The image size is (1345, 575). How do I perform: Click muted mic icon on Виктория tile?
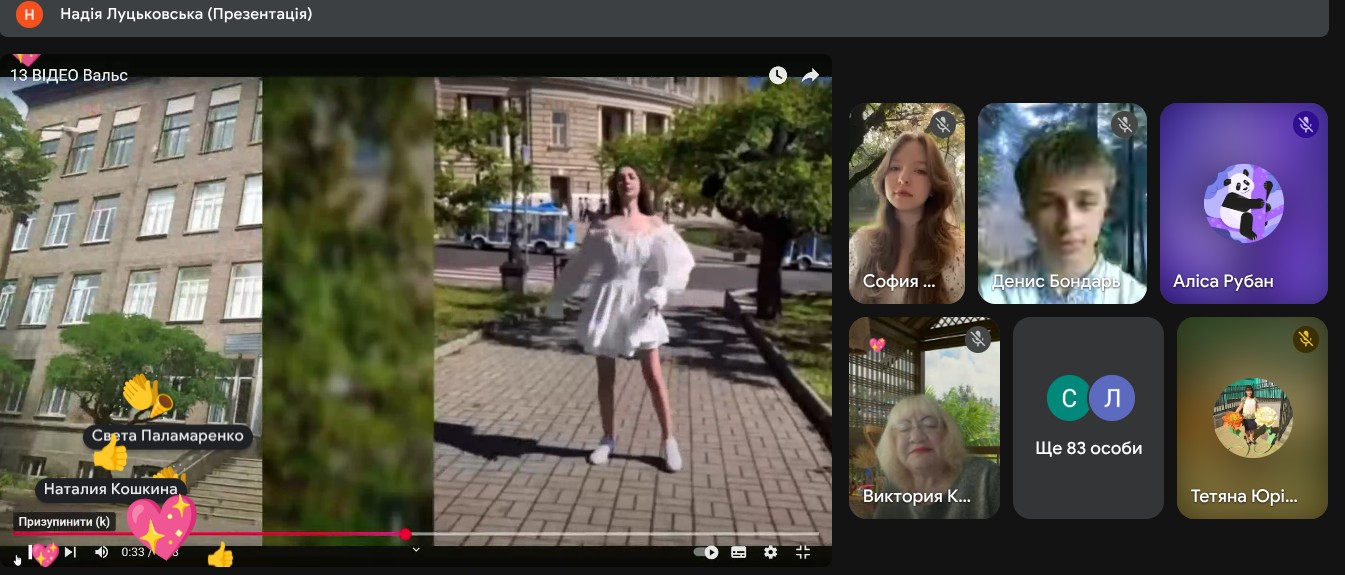coord(978,339)
